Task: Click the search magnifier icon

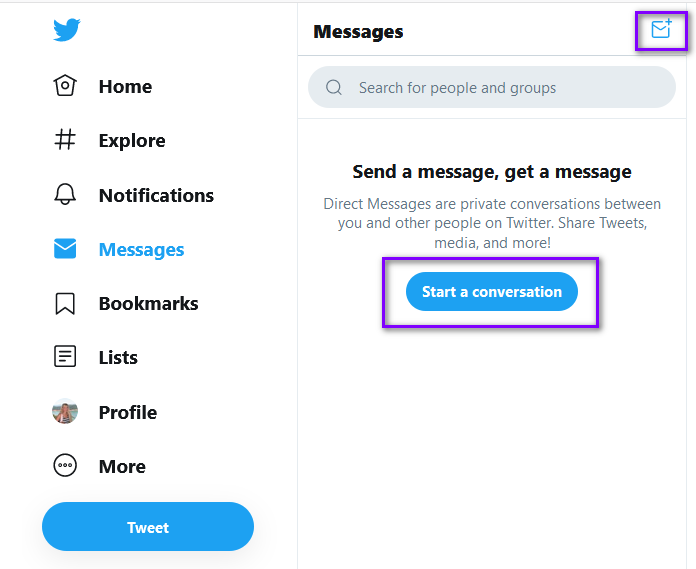Action: (334, 87)
